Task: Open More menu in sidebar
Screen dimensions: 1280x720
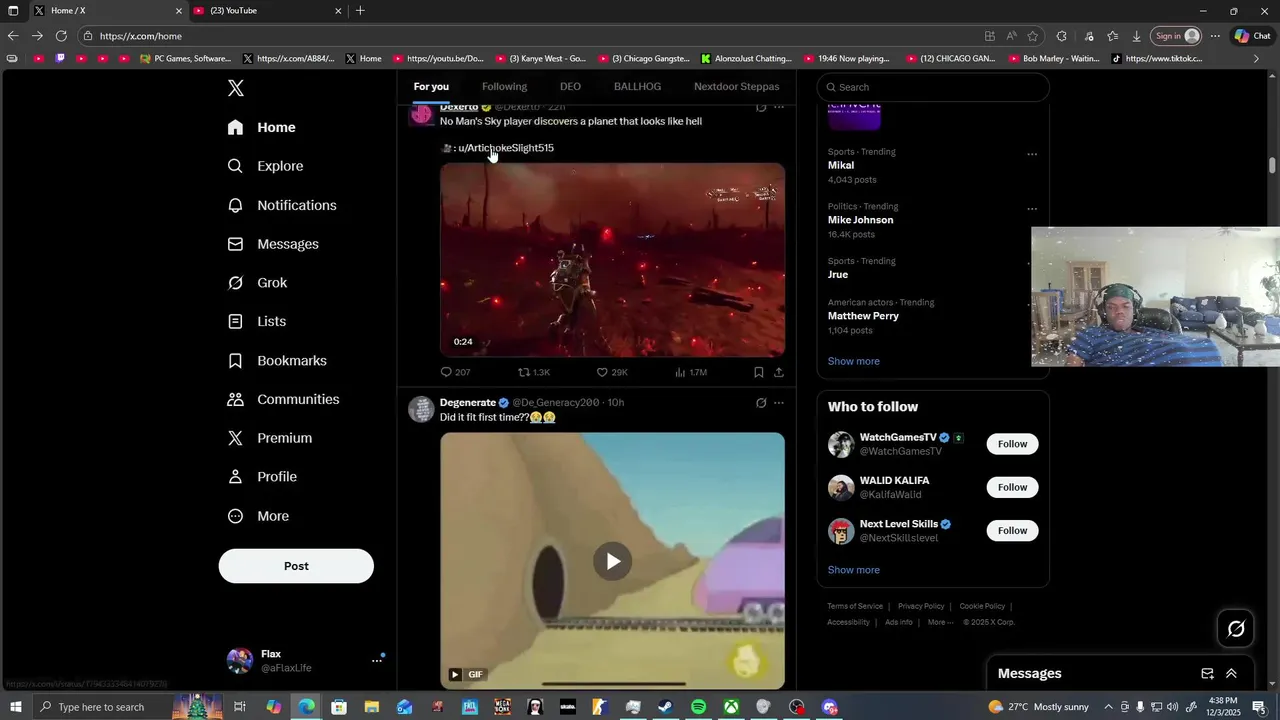Action: tap(258, 516)
